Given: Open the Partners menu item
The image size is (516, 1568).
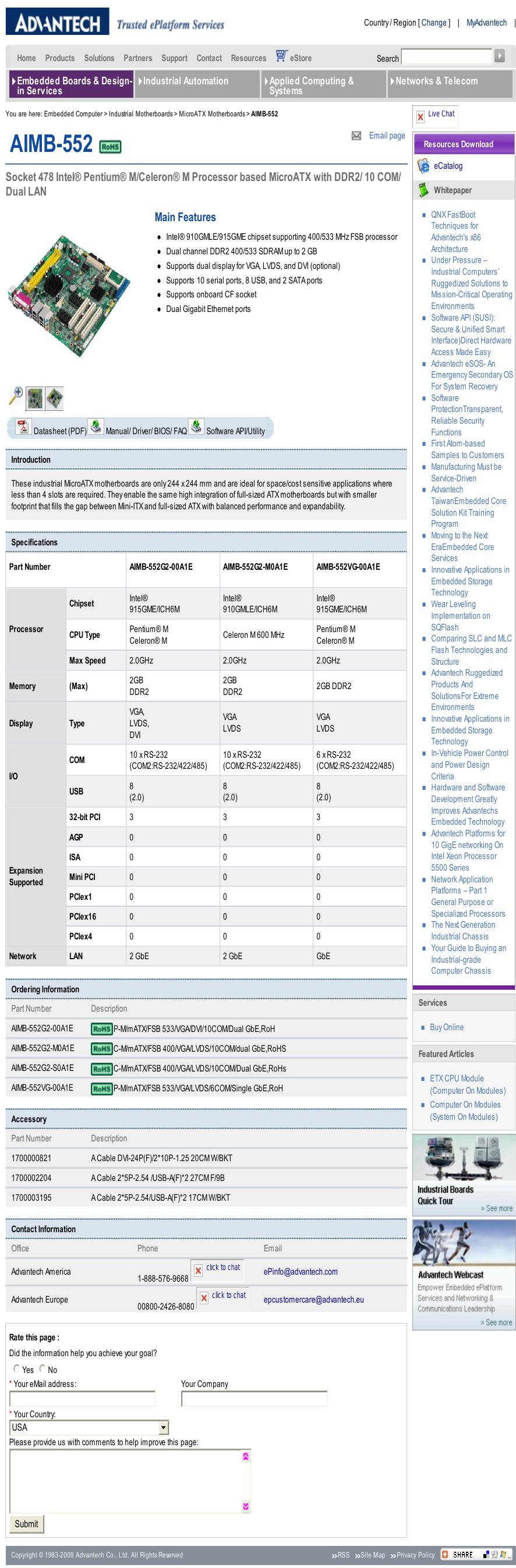Looking at the screenshot, I should point(137,58).
